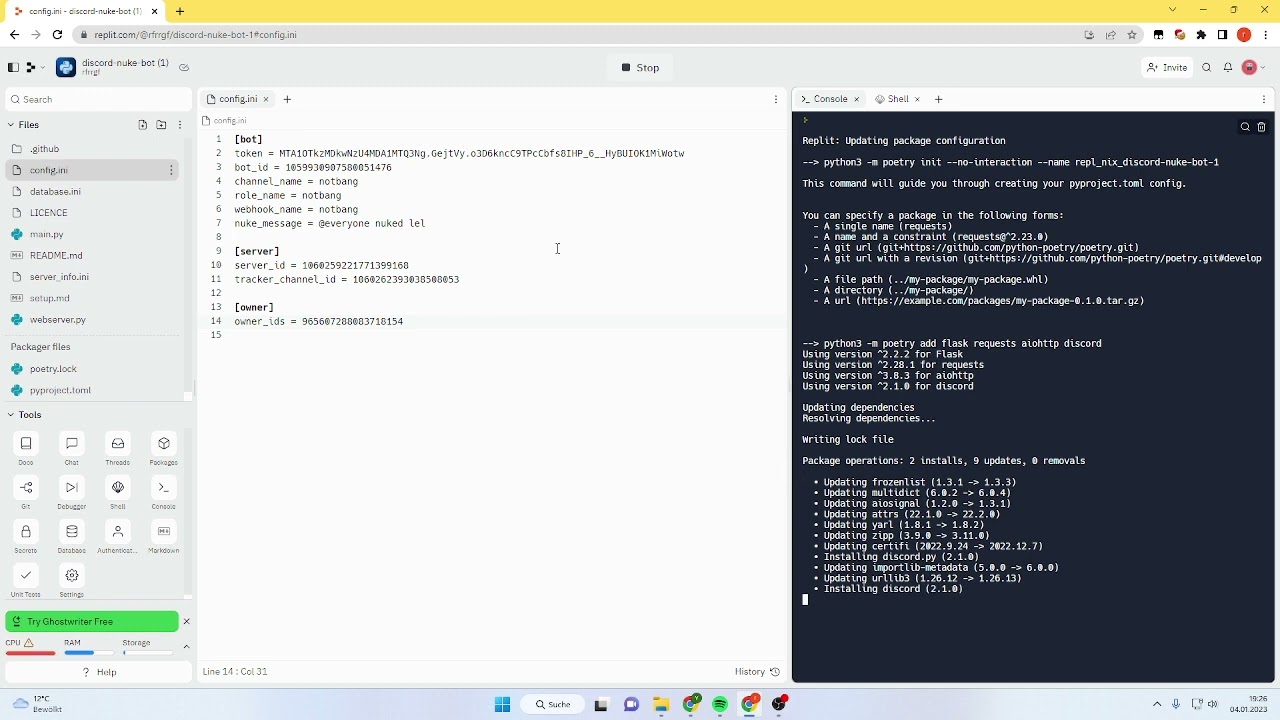Viewport: 1280px width, 720px height.
Task: Open the Threads tool
Action: [x=118, y=450]
